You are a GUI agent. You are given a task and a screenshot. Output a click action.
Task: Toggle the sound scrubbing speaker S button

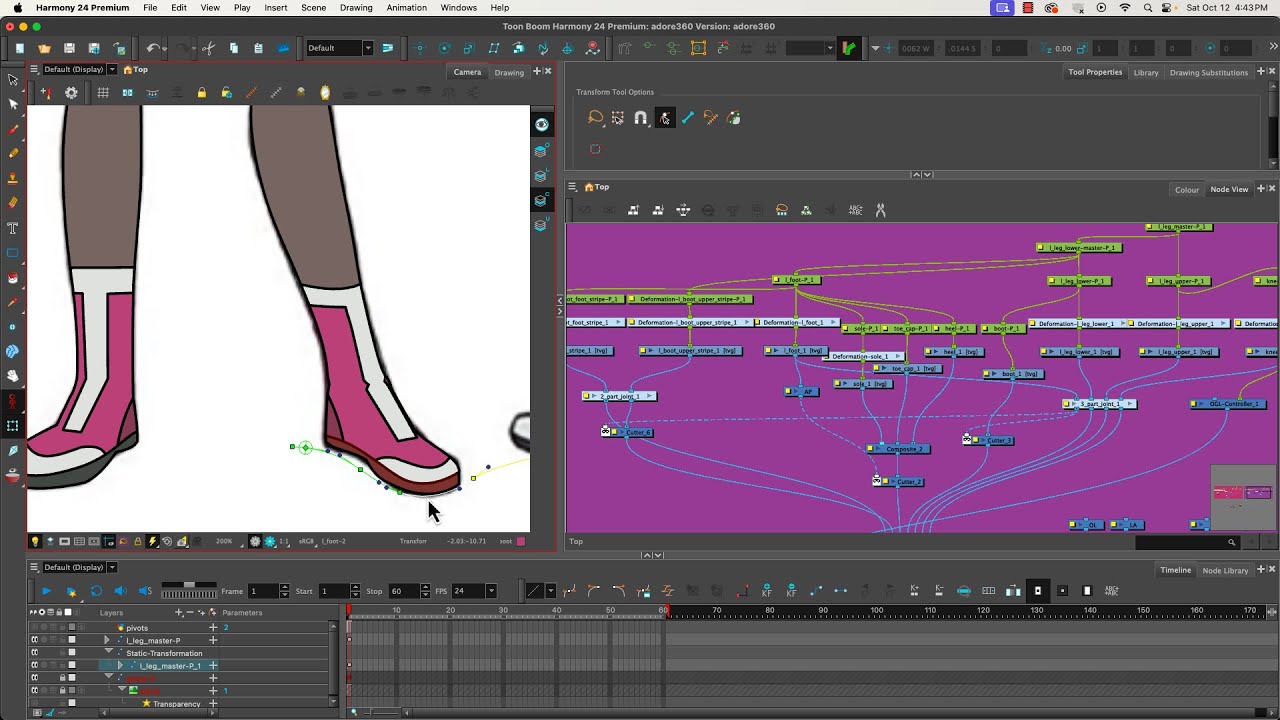pyautogui.click(x=145, y=591)
